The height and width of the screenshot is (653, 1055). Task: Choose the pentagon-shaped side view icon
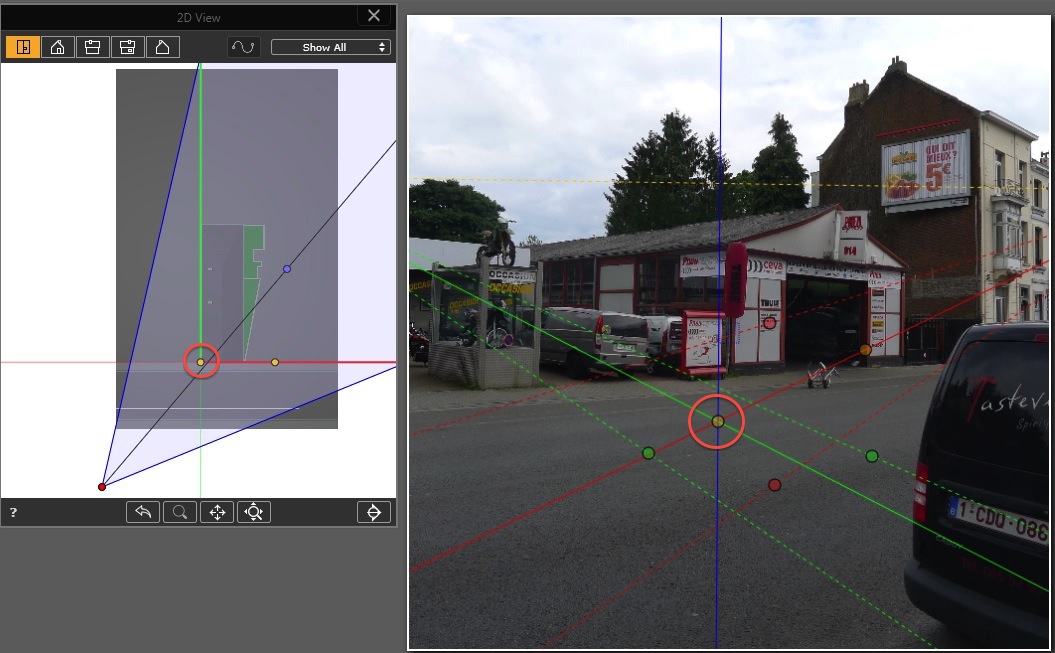click(x=162, y=47)
